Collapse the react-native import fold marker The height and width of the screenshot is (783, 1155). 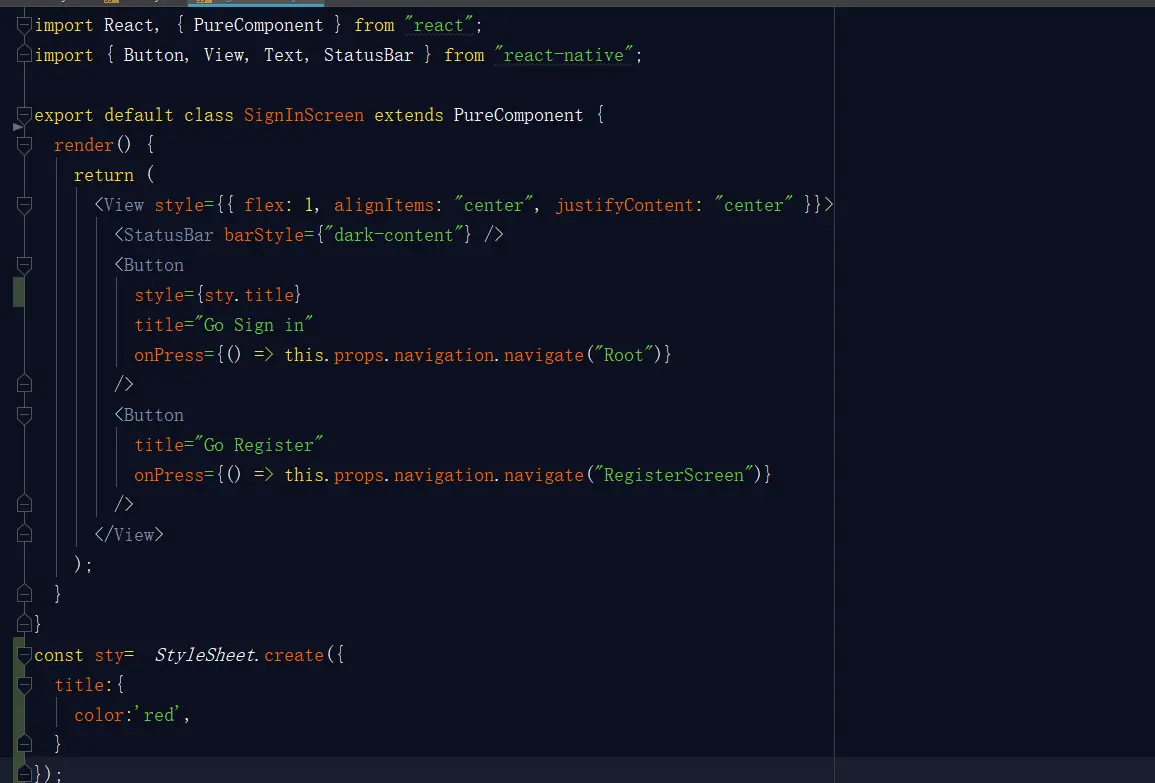(x=24, y=55)
